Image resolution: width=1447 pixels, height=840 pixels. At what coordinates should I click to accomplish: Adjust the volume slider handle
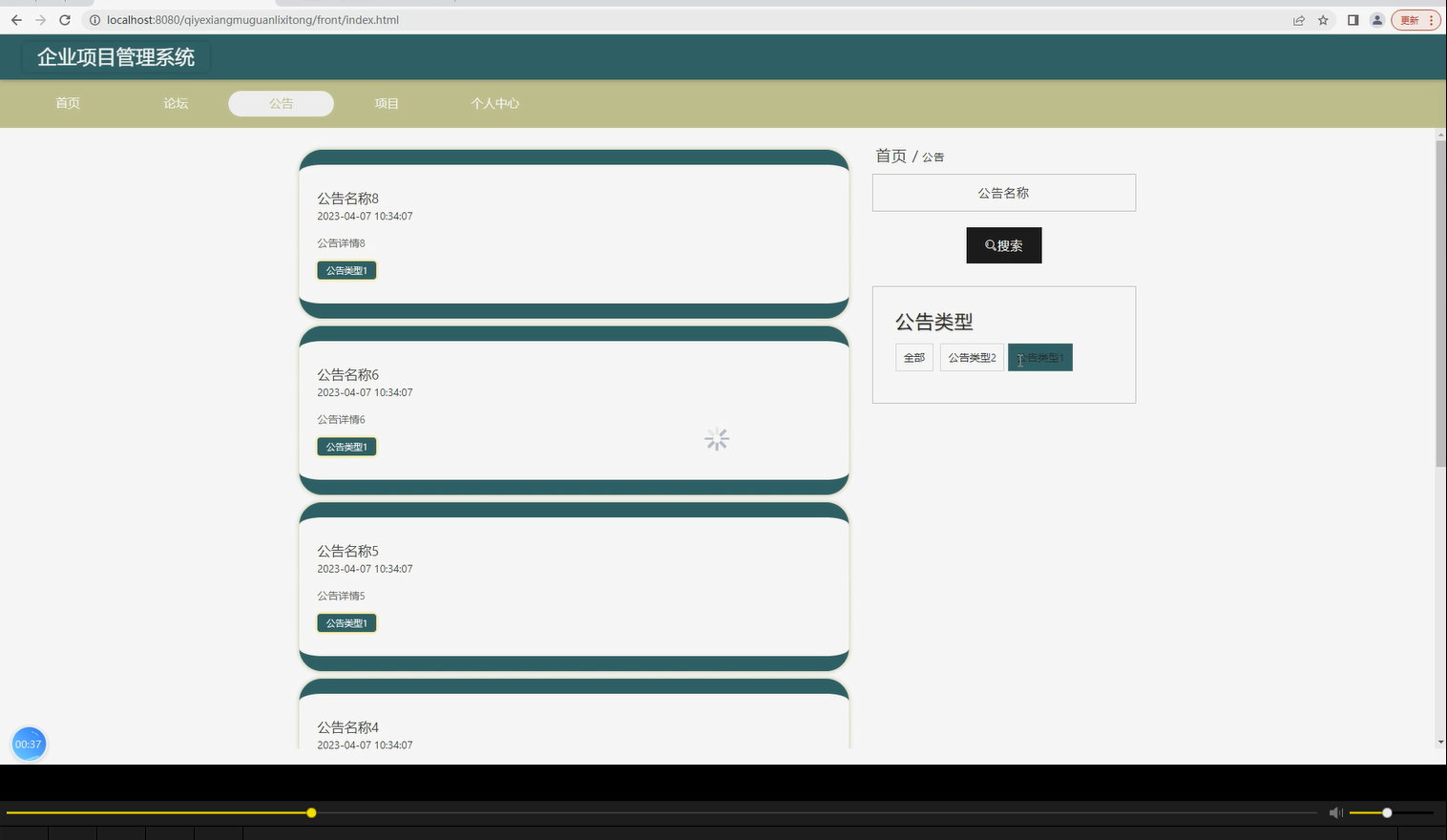1387,813
